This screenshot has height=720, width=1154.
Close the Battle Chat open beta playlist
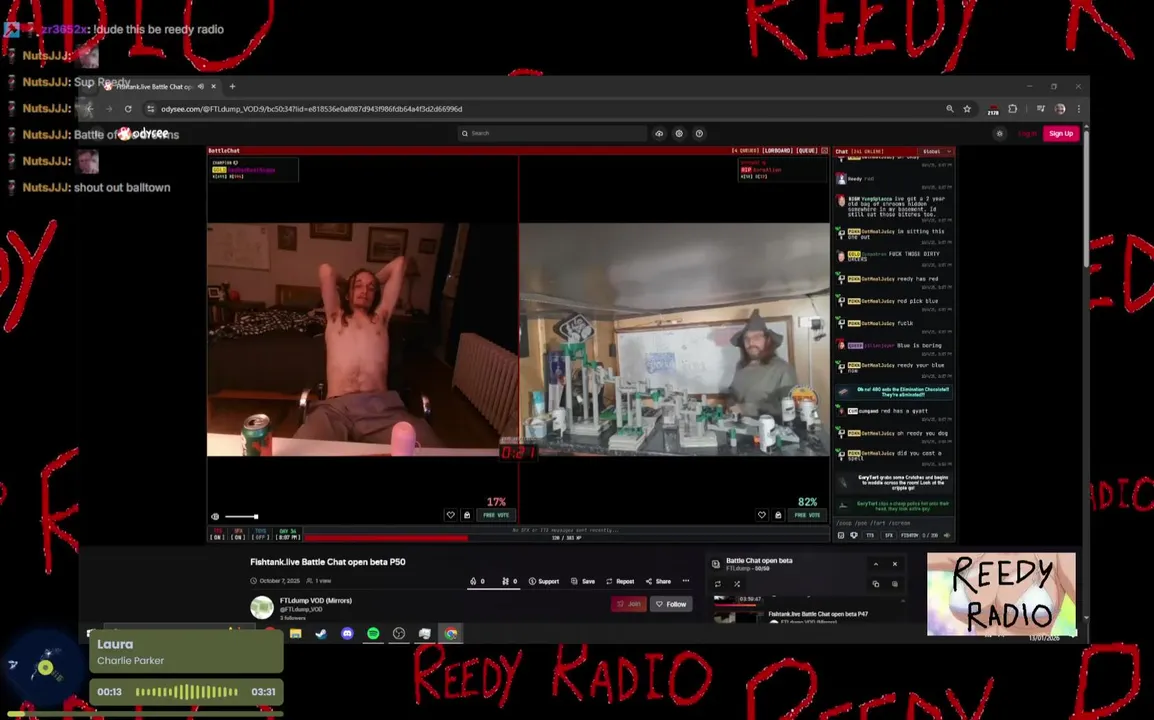click(x=895, y=564)
